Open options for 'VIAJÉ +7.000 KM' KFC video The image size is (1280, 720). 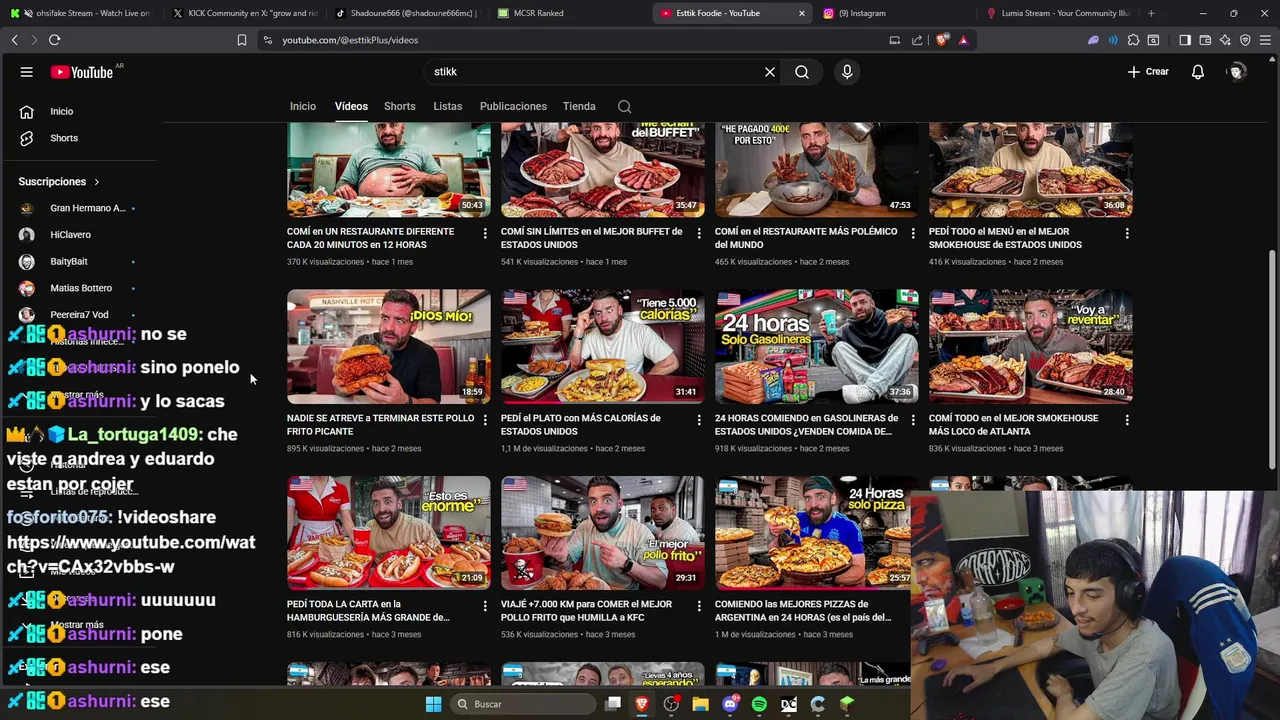699,606
